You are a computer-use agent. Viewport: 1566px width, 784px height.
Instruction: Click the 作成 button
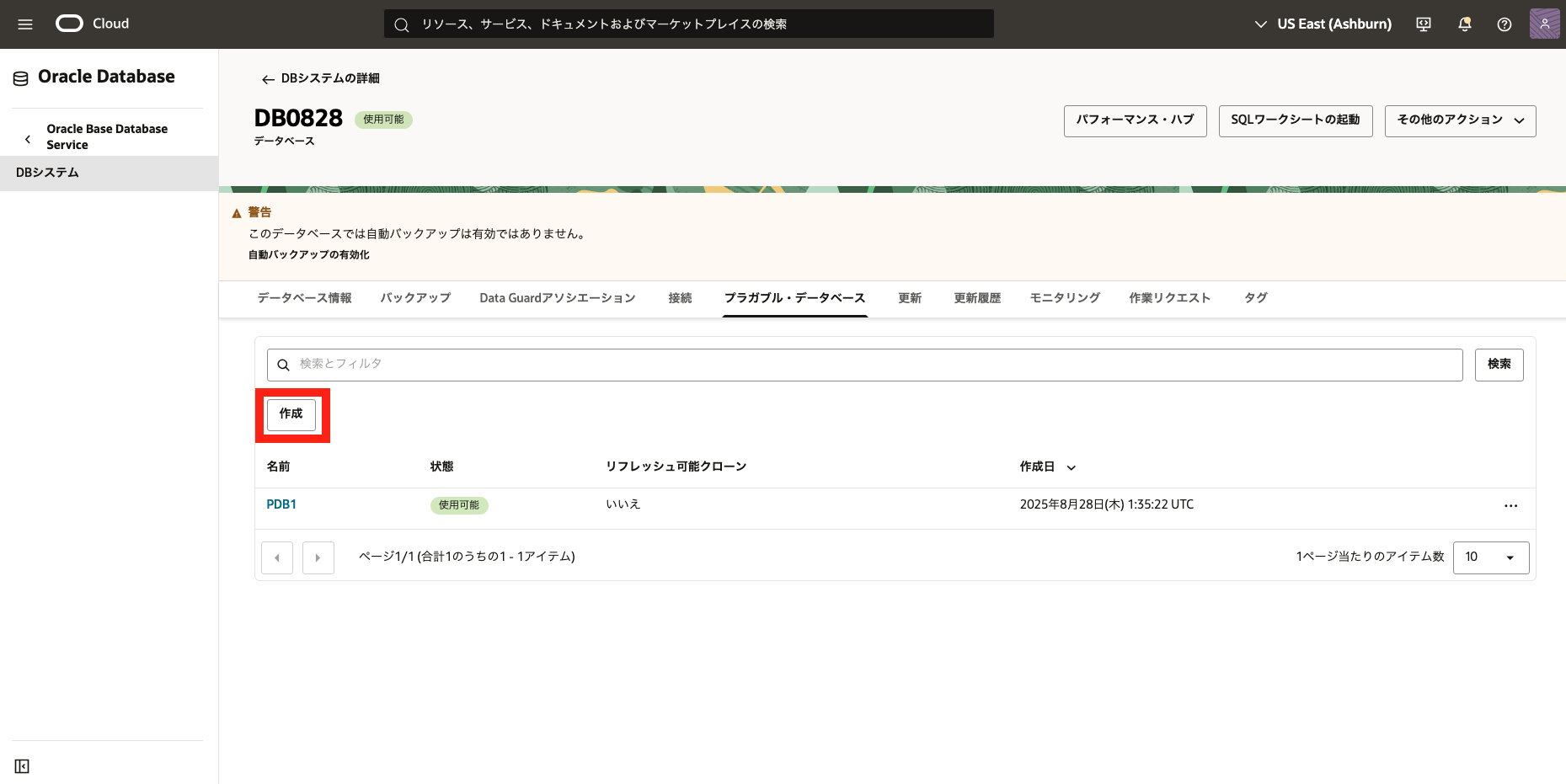click(291, 414)
